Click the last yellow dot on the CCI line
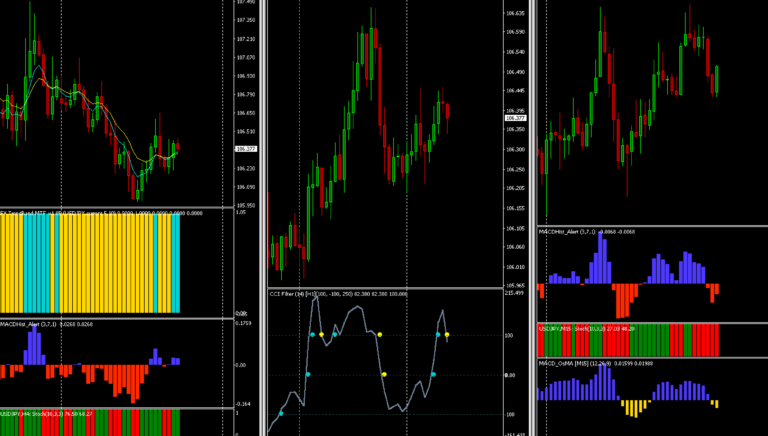The width and height of the screenshot is (768, 436). [x=447, y=335]
